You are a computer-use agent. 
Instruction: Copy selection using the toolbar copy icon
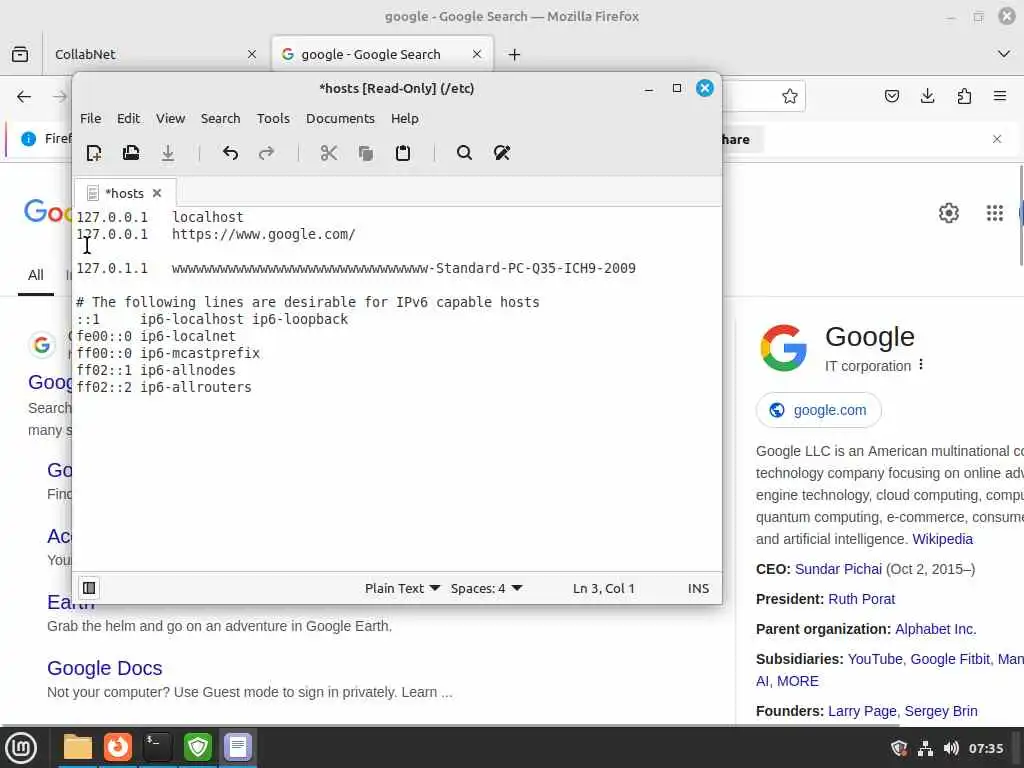pos(366,153)
